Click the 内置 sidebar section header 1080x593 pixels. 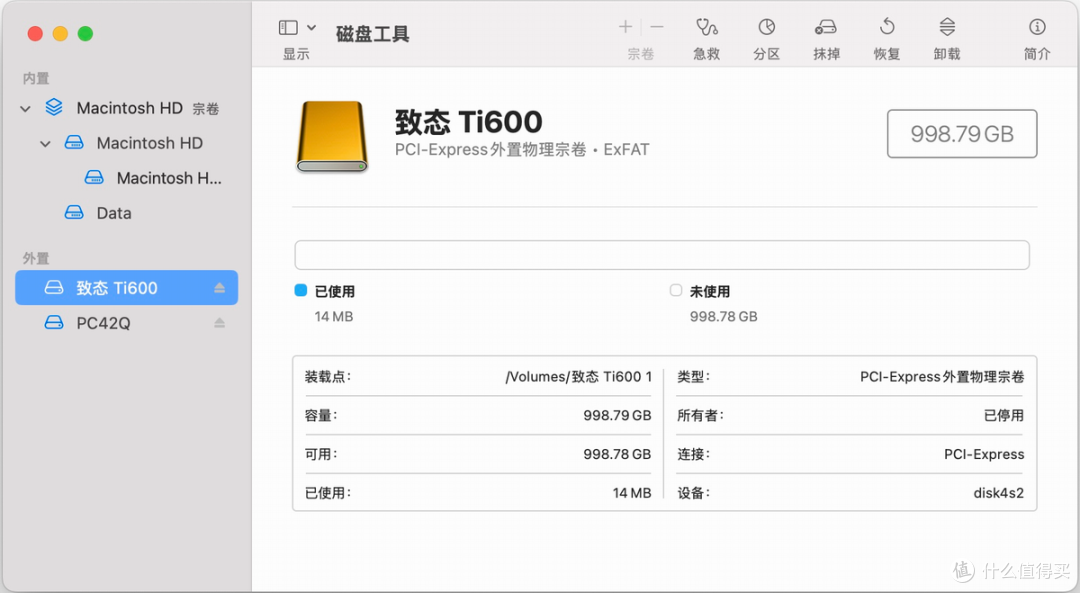click(36, 79)
